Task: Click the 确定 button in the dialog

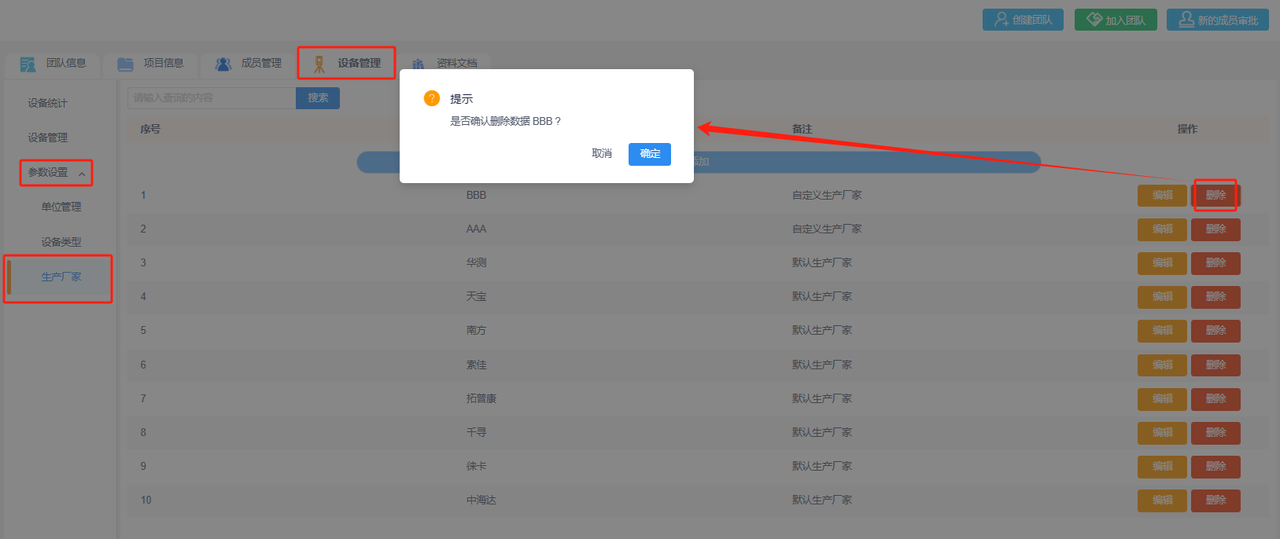Action: [649, 154]
